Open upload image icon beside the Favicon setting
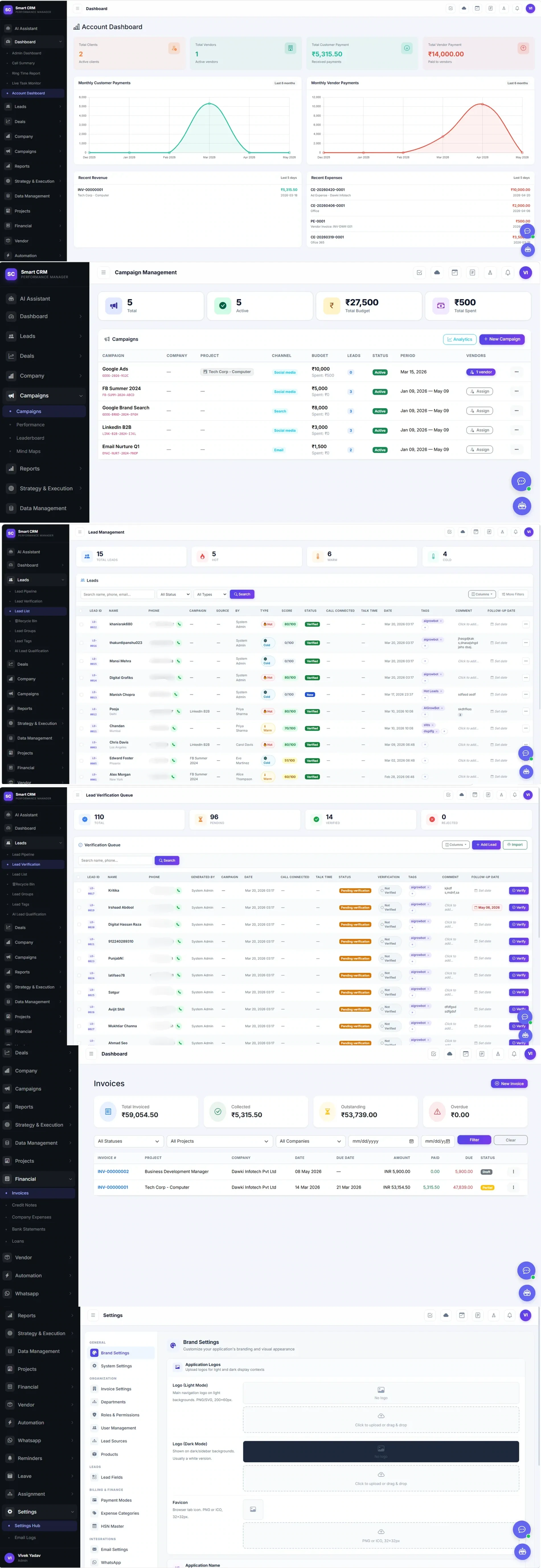The image size is (541, 1568). tap(253, 1510)
